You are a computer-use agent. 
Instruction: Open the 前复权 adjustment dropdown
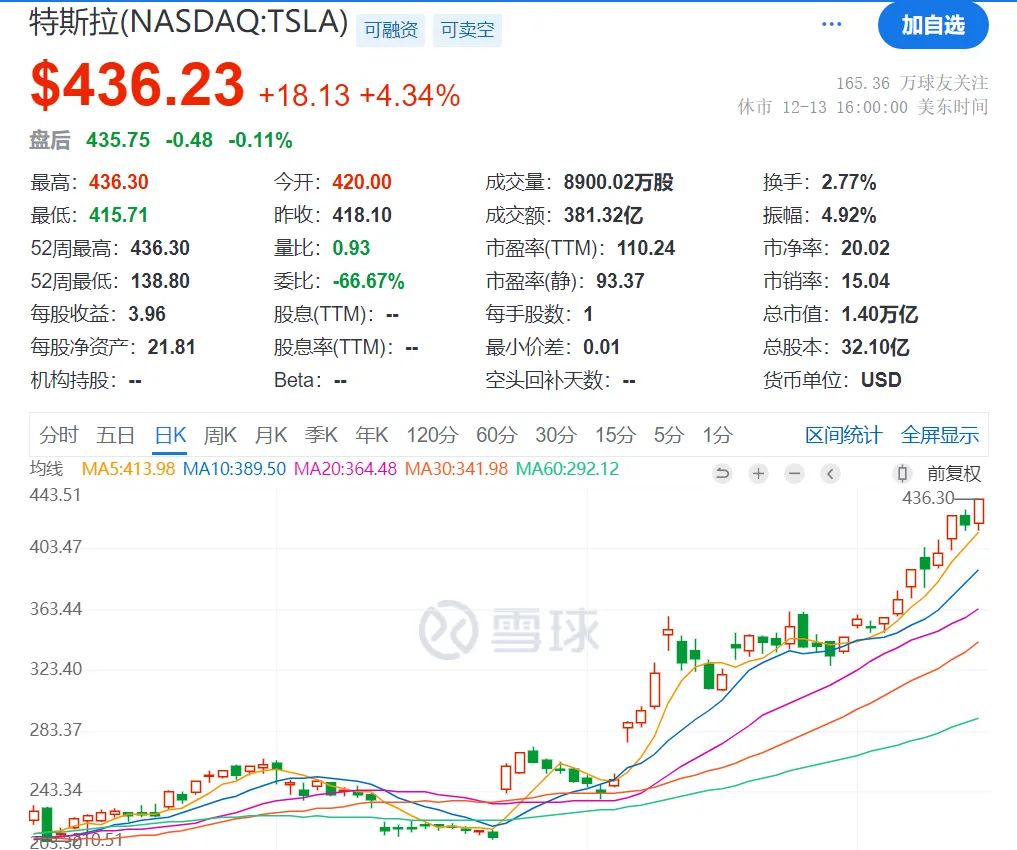tap(954, 473)
